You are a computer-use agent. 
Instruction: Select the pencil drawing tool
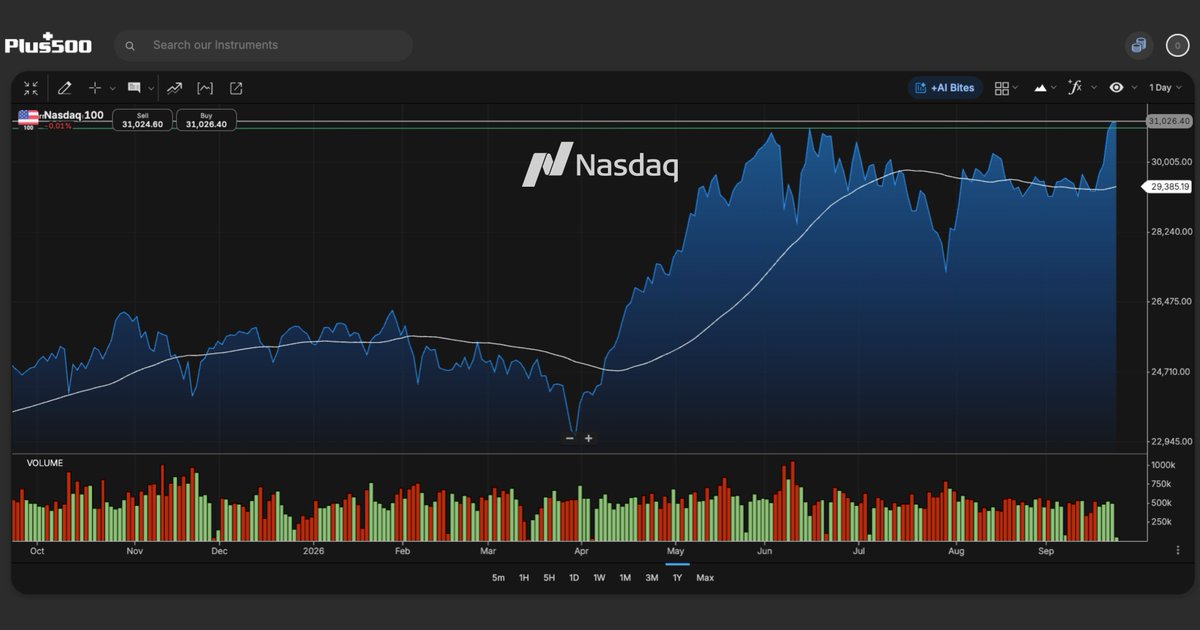click(65, 88)
